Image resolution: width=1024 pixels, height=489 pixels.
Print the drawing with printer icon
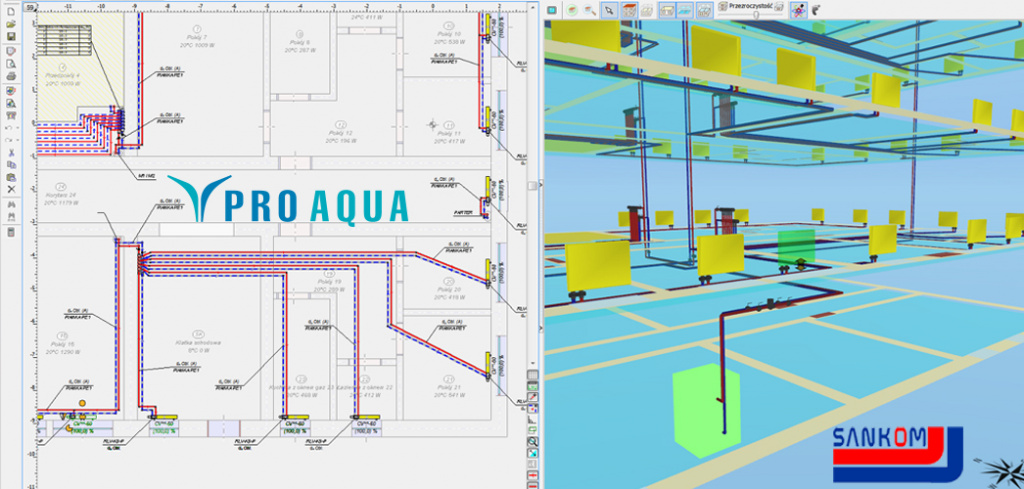(11, 76)
